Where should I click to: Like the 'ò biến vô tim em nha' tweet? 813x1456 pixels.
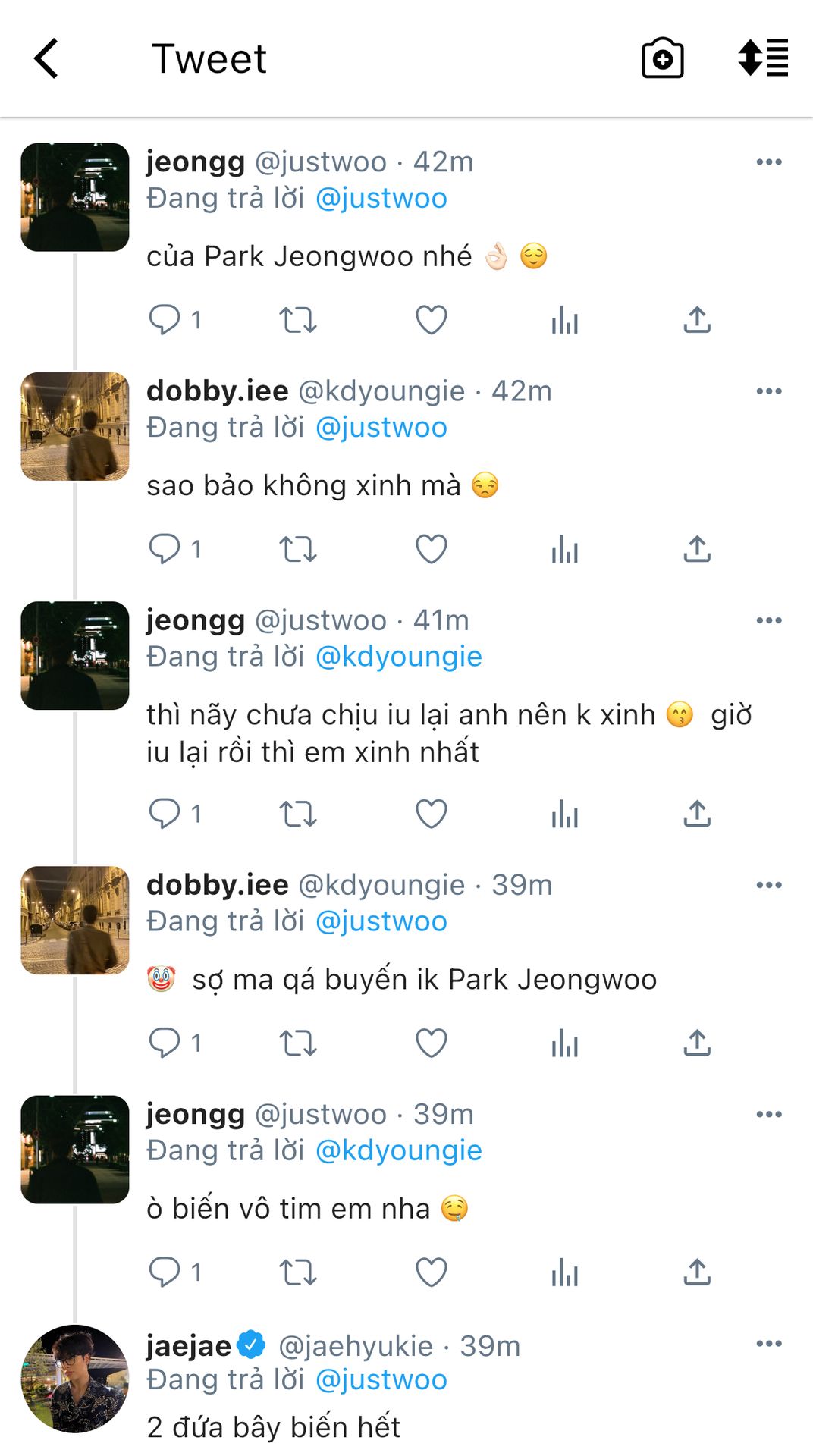[x=432, y=1272]
